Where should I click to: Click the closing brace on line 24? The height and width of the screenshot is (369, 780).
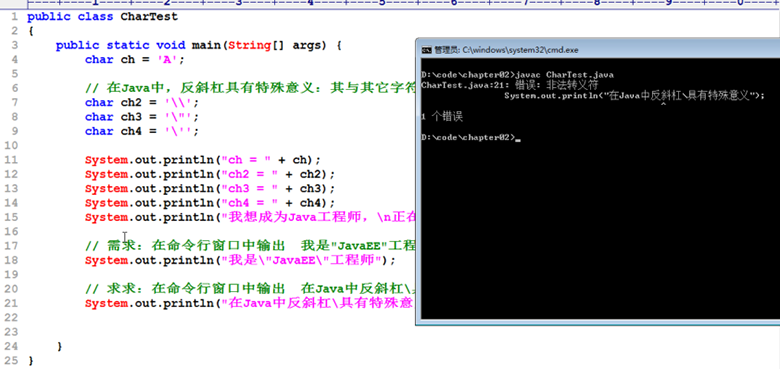(x=59, y=346)
